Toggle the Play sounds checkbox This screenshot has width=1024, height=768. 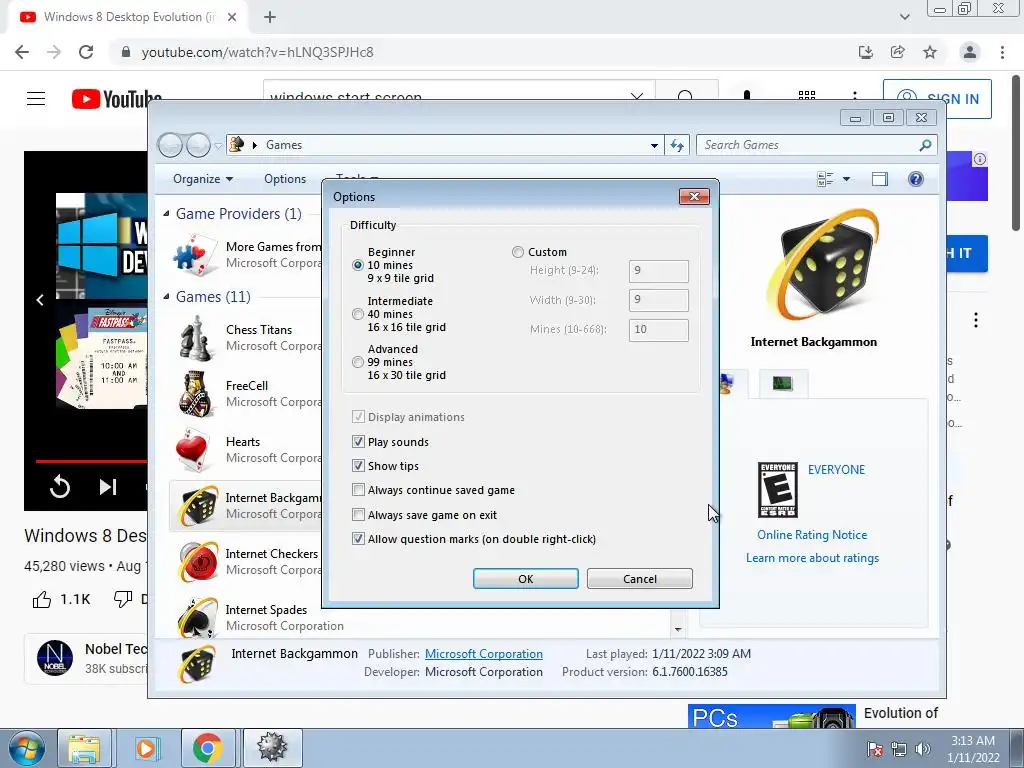coord(358,441)
